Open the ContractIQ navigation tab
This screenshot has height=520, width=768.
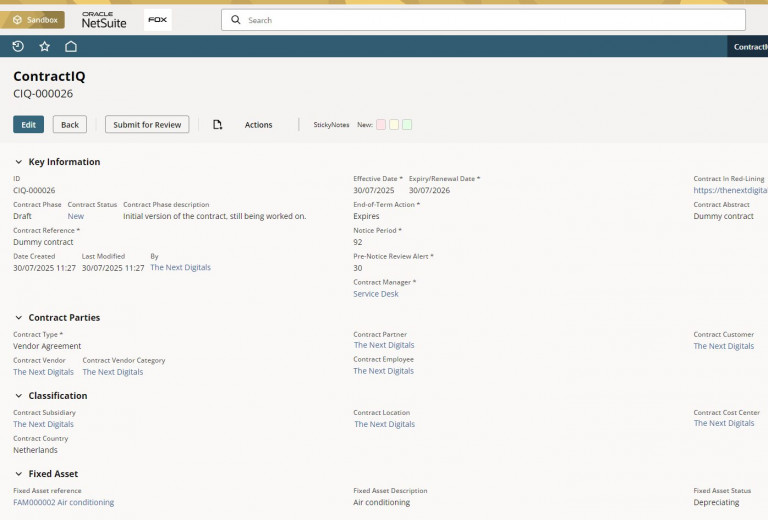pos(749,47)
